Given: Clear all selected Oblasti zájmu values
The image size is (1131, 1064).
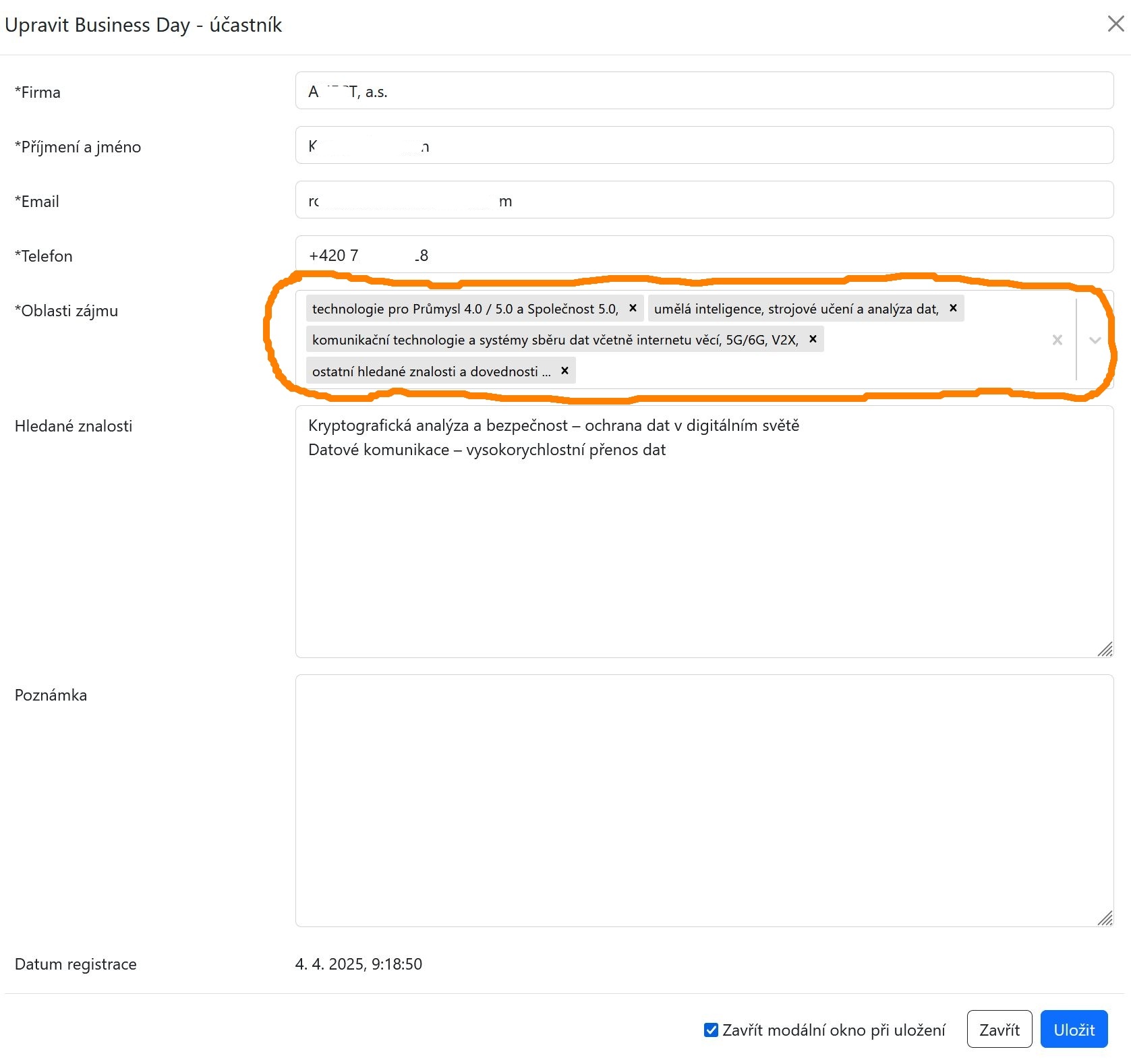Looking at the screenshot, I should pos(1057,340).
